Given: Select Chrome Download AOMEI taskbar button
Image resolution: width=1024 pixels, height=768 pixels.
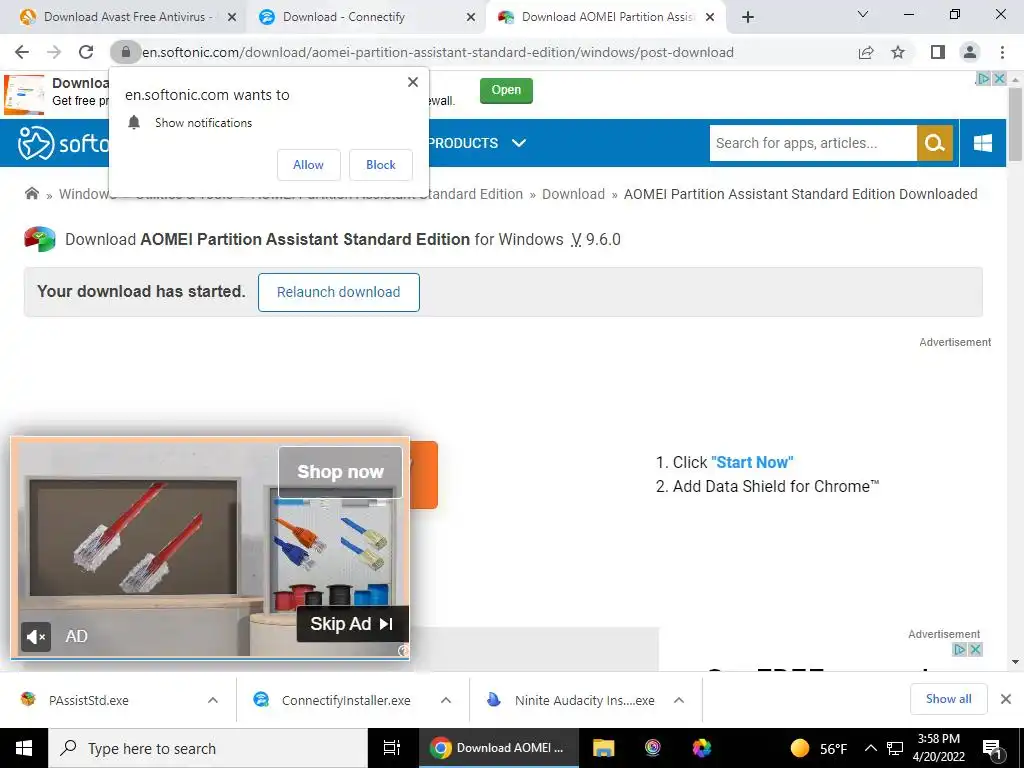Looking at the screenshot, I should coord(498,748).
